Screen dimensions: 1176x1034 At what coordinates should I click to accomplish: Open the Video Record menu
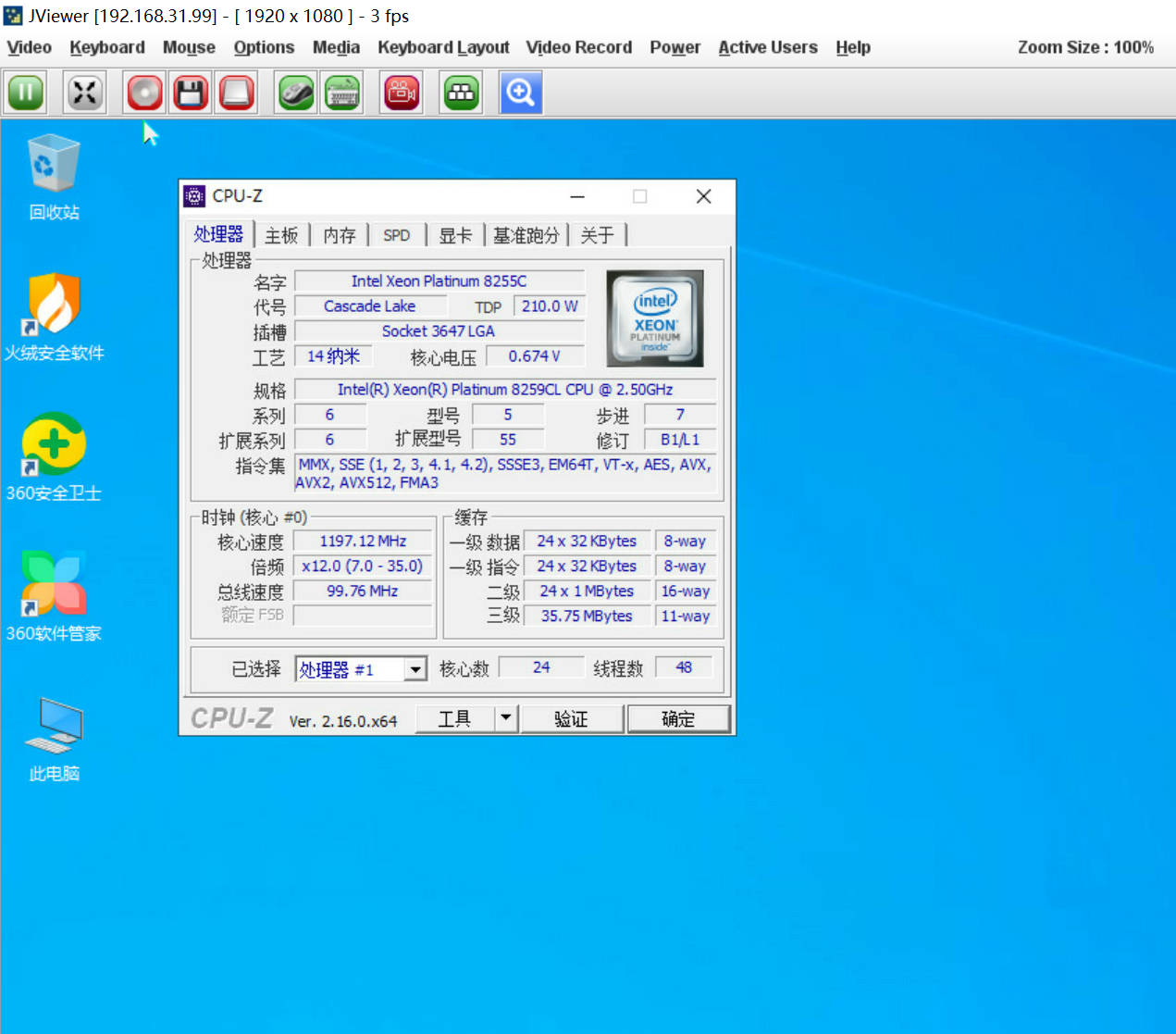click(579, 47)
